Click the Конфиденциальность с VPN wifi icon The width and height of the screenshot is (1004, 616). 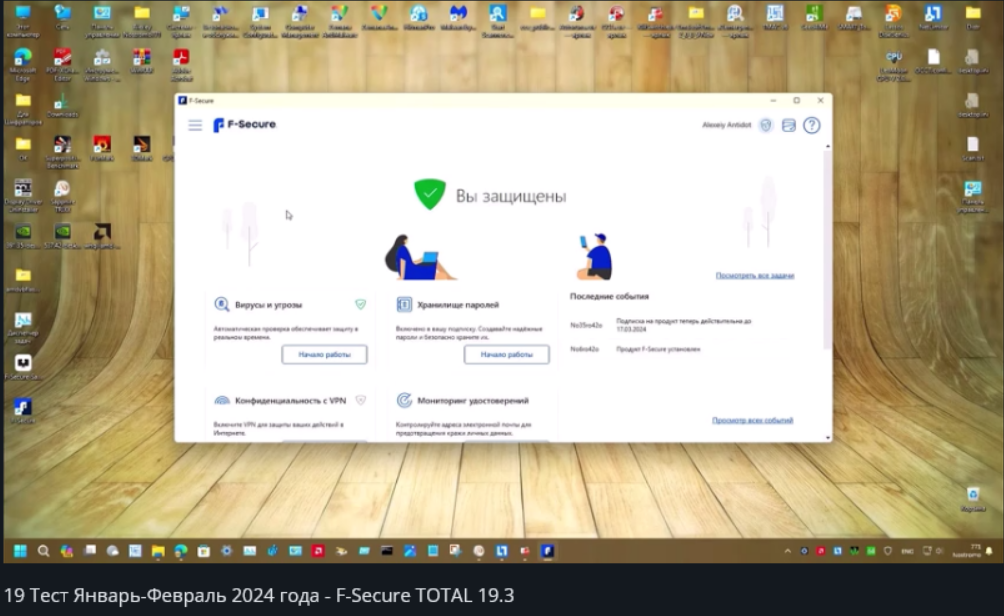pos(222,400)
